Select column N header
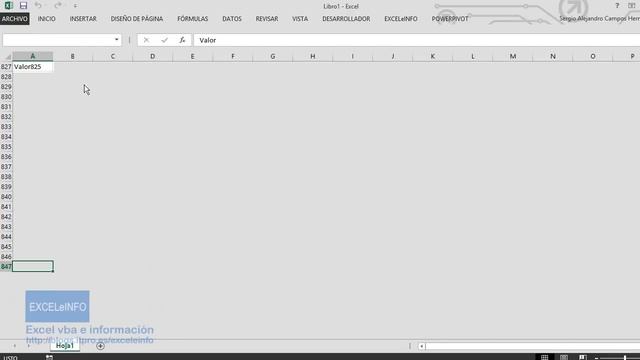This screenshot has width=640, height=360. (x=553, y=56)
